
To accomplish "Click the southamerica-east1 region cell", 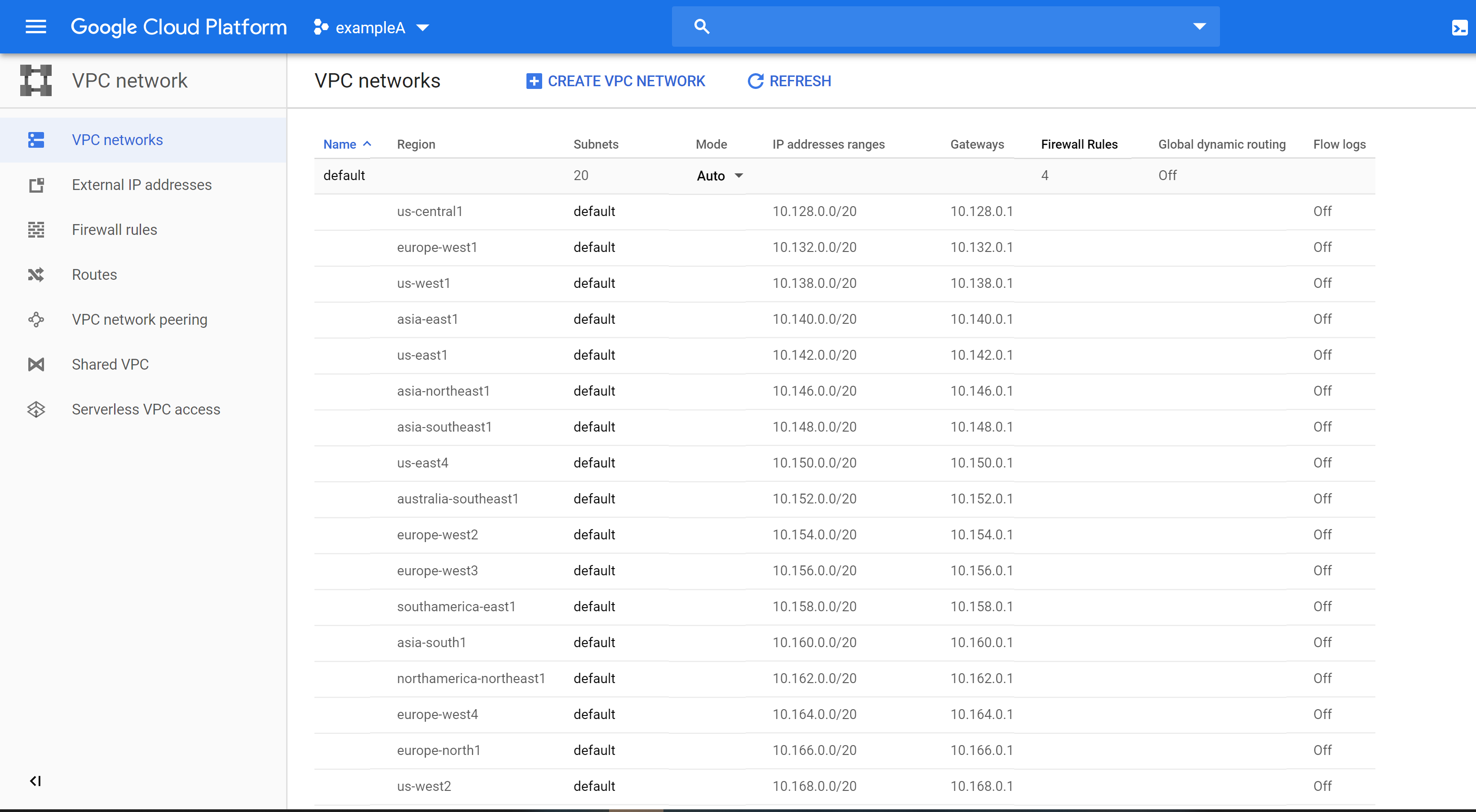I will tap(456, 607).
